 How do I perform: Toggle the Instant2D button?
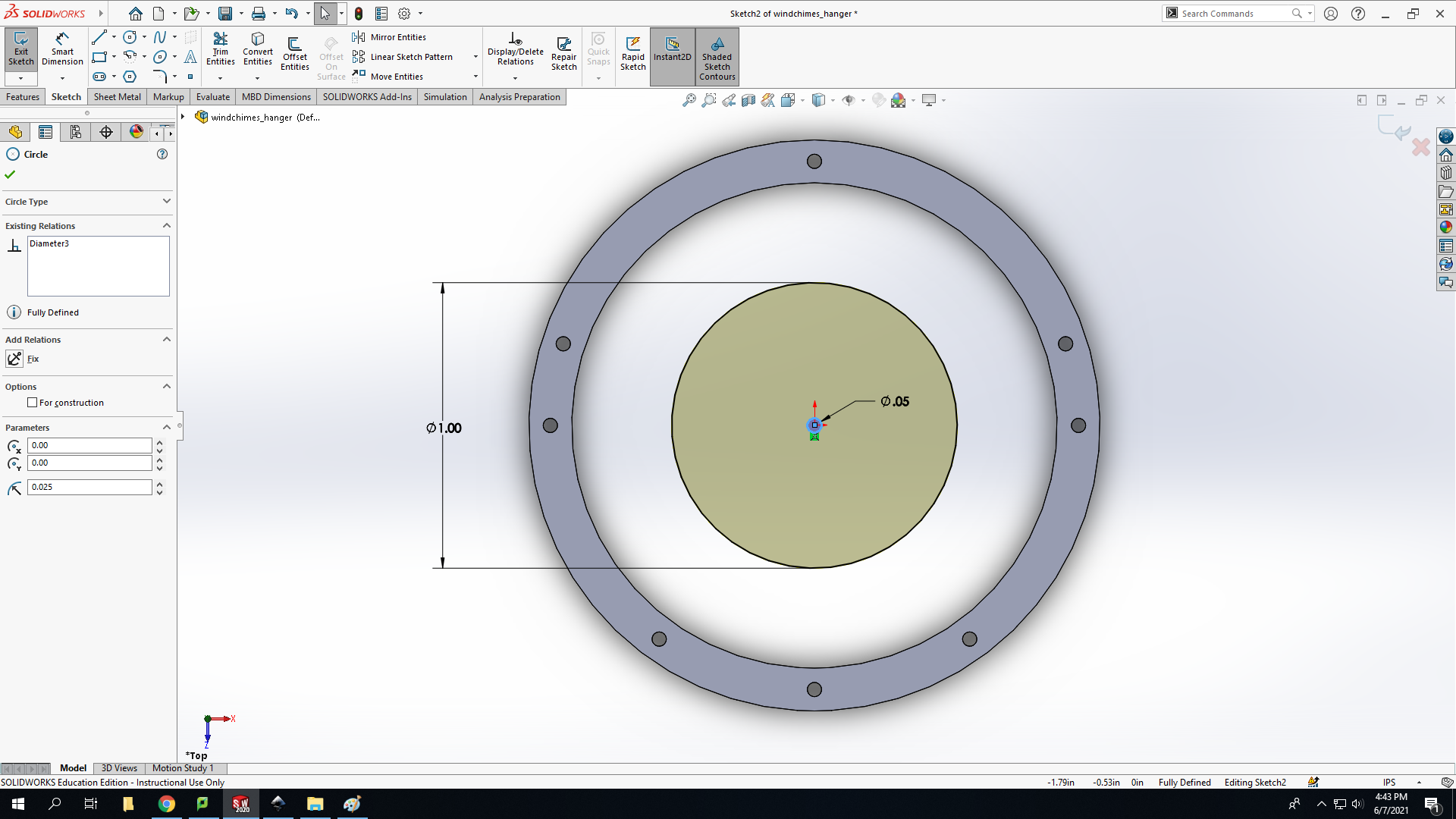click(x=672, y=50)
